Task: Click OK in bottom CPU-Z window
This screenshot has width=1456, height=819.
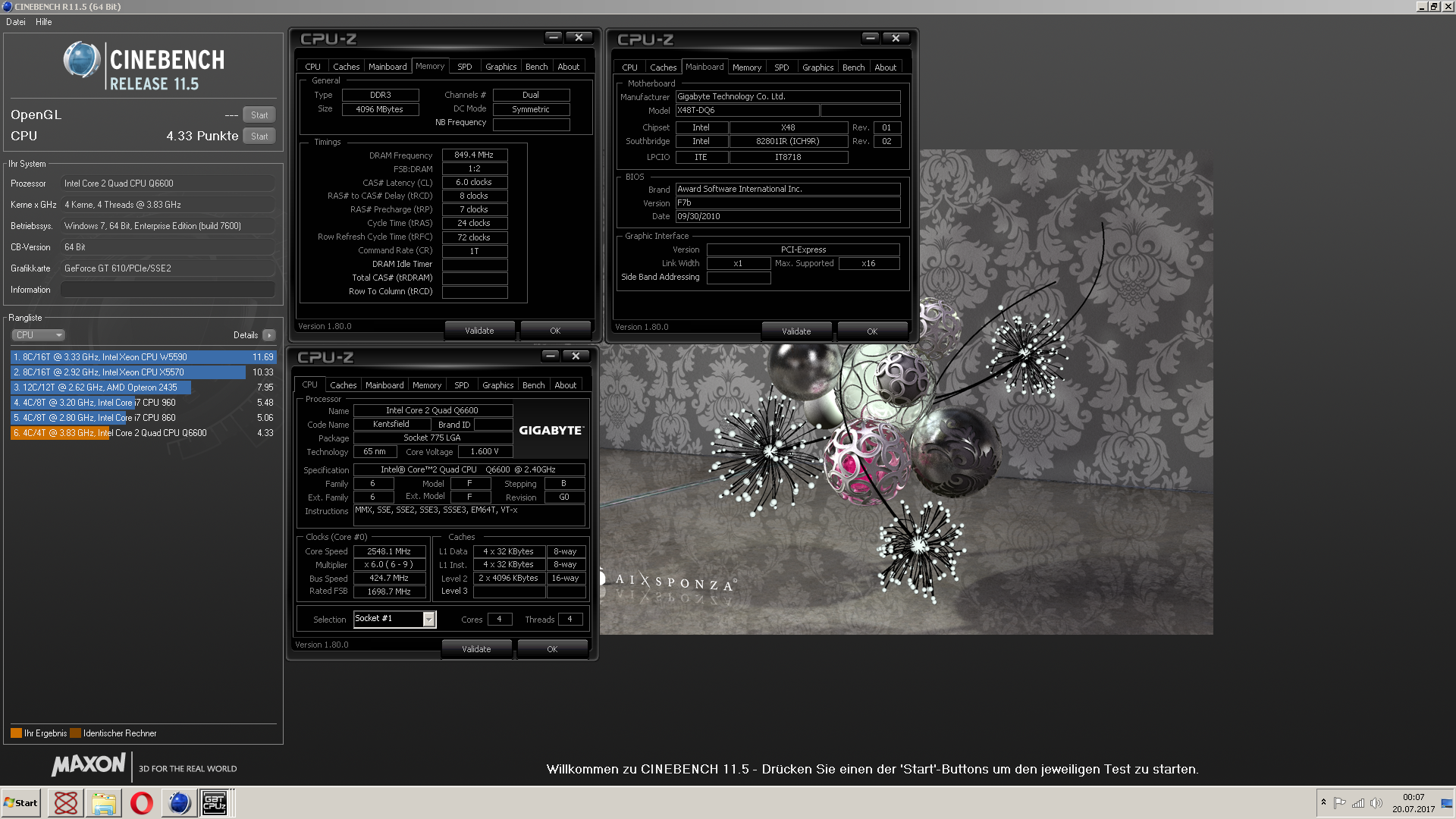Action: click(x=552, y=649)
